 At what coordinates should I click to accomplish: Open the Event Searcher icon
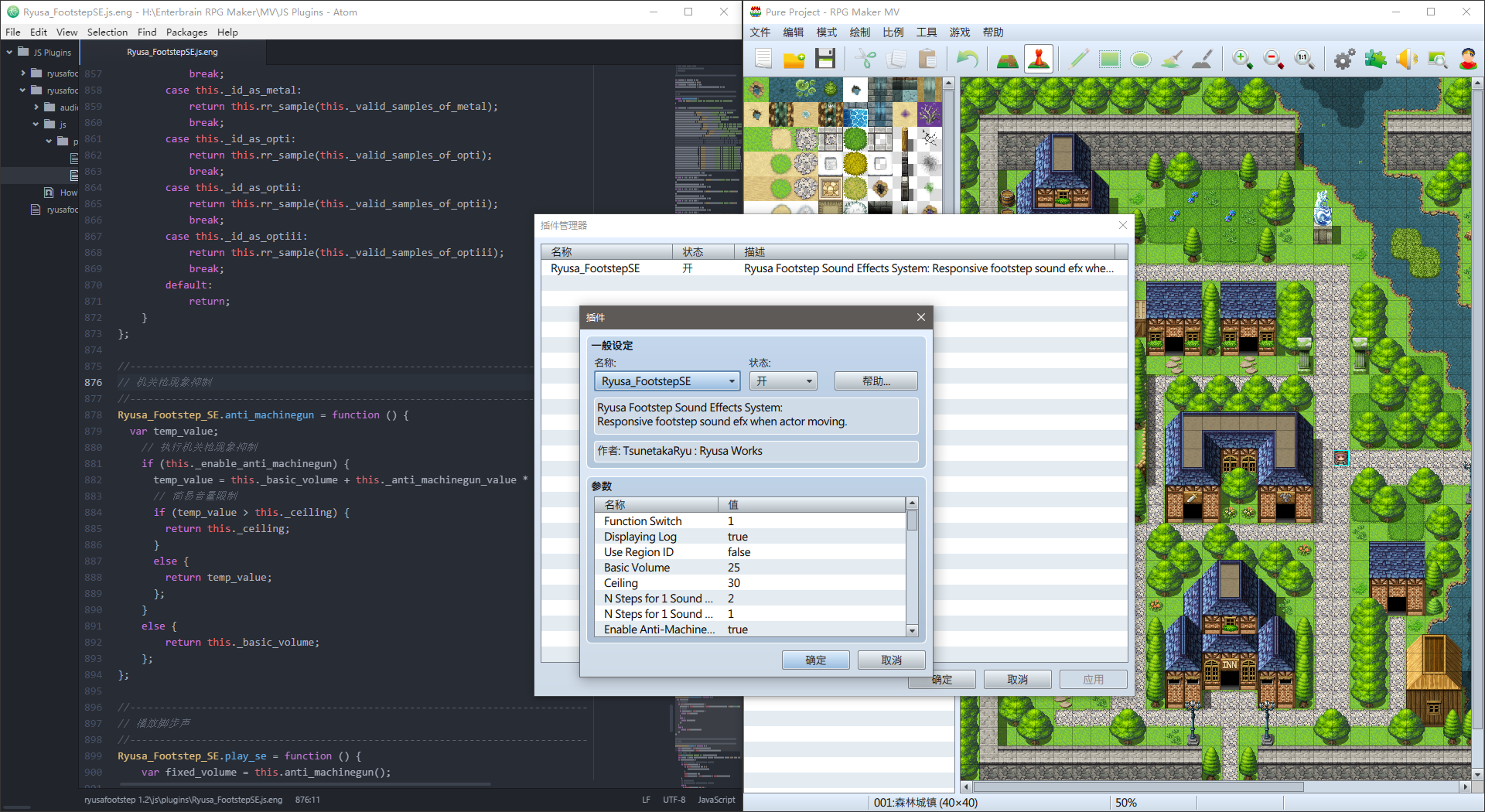(1437, 59)
